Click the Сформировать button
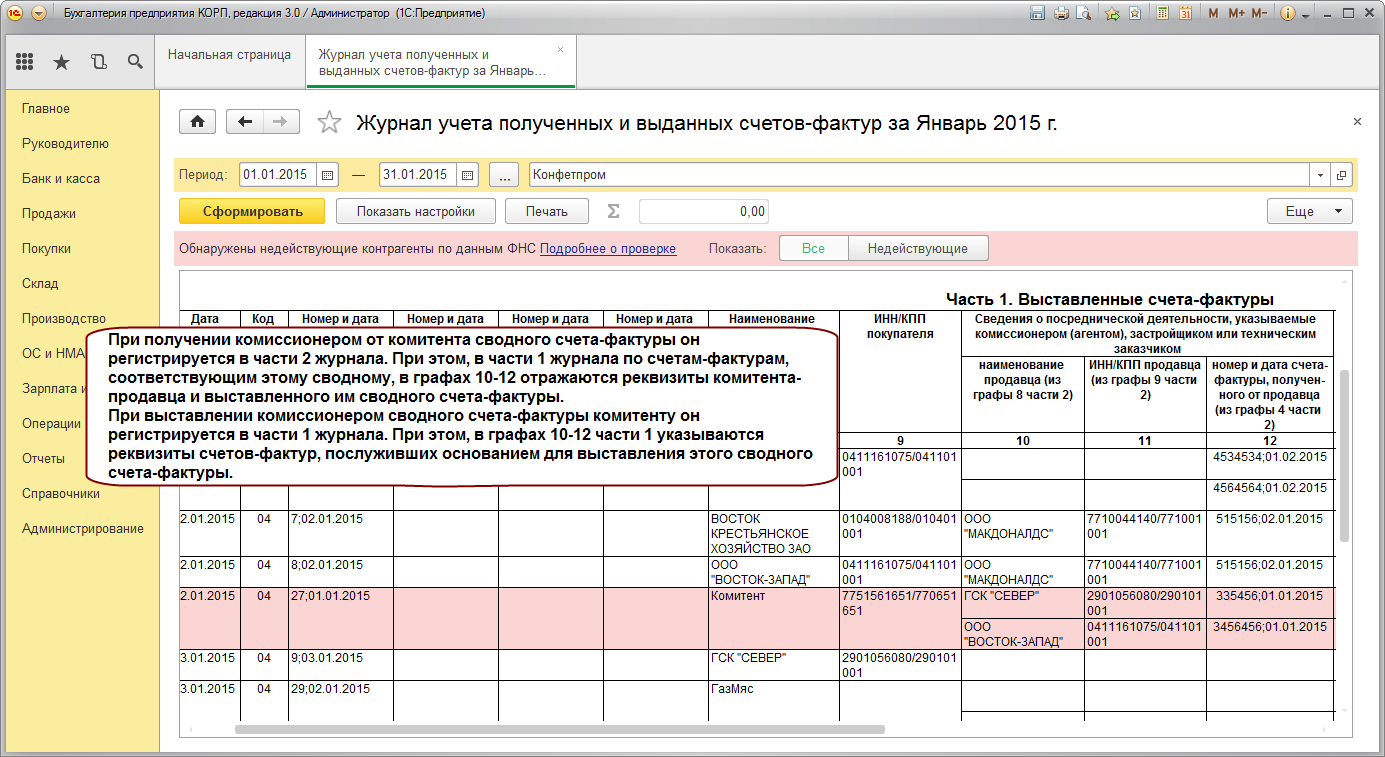 pyautogui.click(x=253, y=211)
